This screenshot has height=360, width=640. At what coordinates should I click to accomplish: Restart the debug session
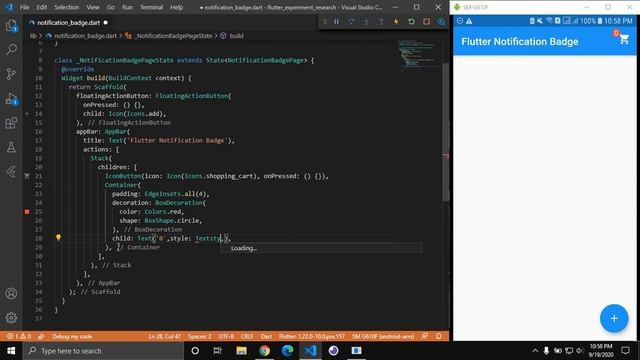click(x=411, y=22)
